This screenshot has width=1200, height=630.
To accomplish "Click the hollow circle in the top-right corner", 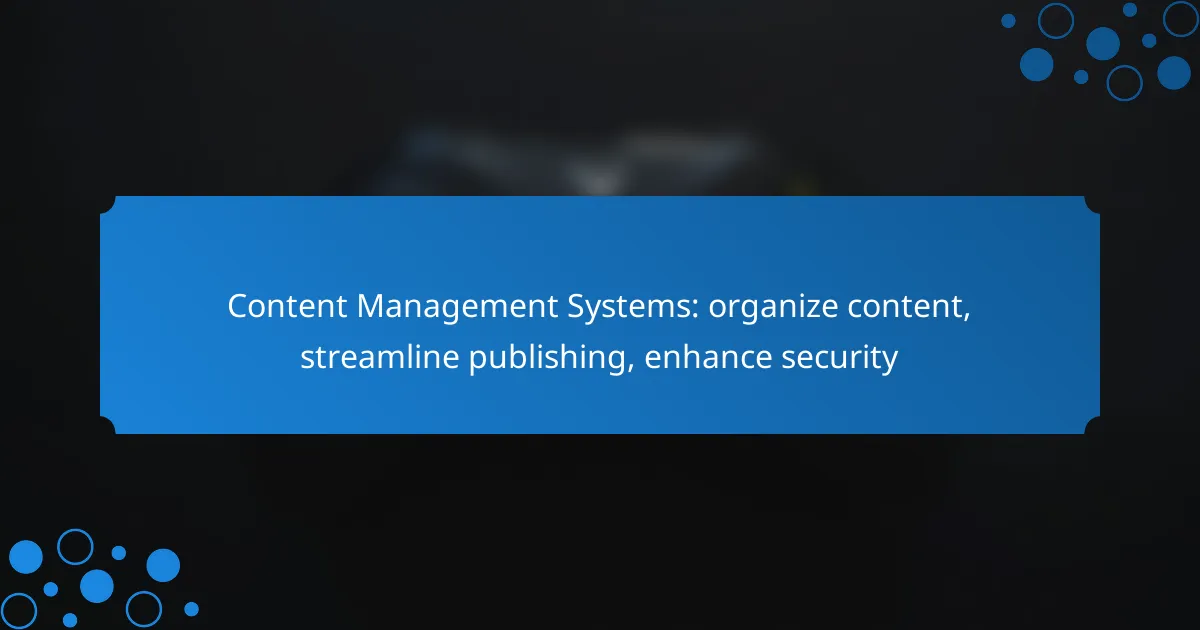I will click(1180, 19).
